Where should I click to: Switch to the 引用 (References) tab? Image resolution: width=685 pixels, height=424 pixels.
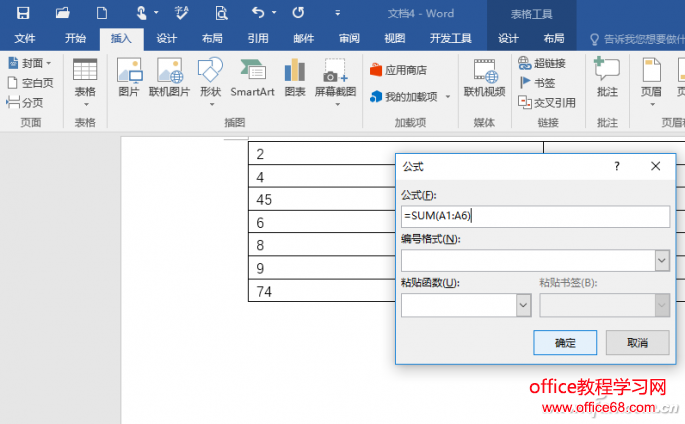coord(258,38)
